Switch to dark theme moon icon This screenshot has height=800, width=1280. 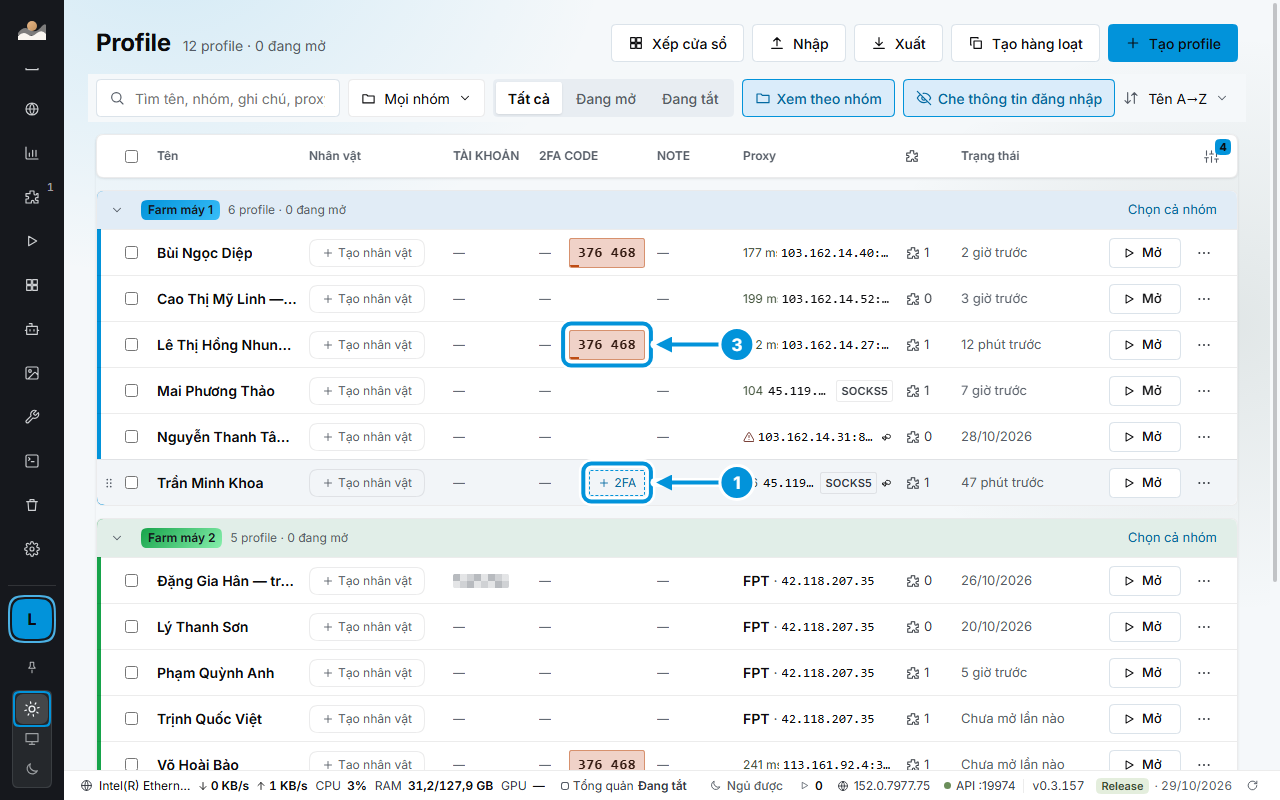click(x=32, y=768)
